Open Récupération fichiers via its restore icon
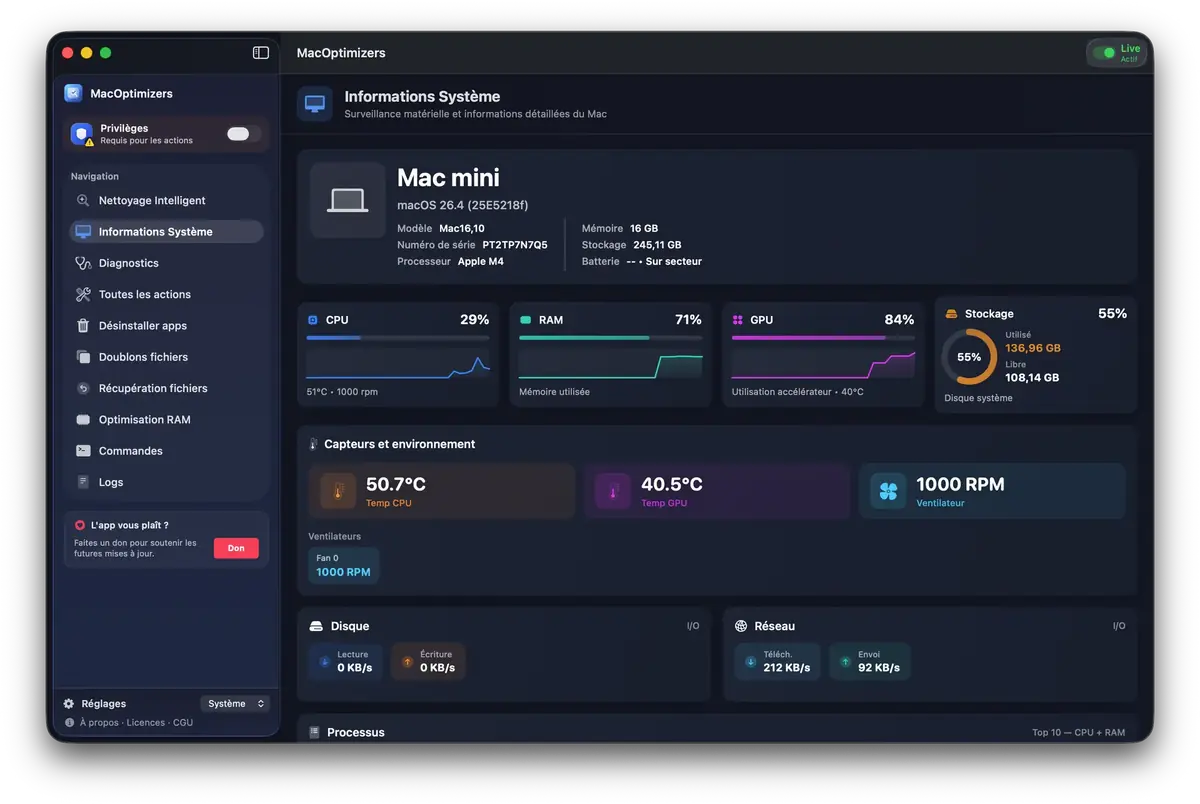Image resolution: width=1200 pixels, height=804 pixels. [84, 388]
